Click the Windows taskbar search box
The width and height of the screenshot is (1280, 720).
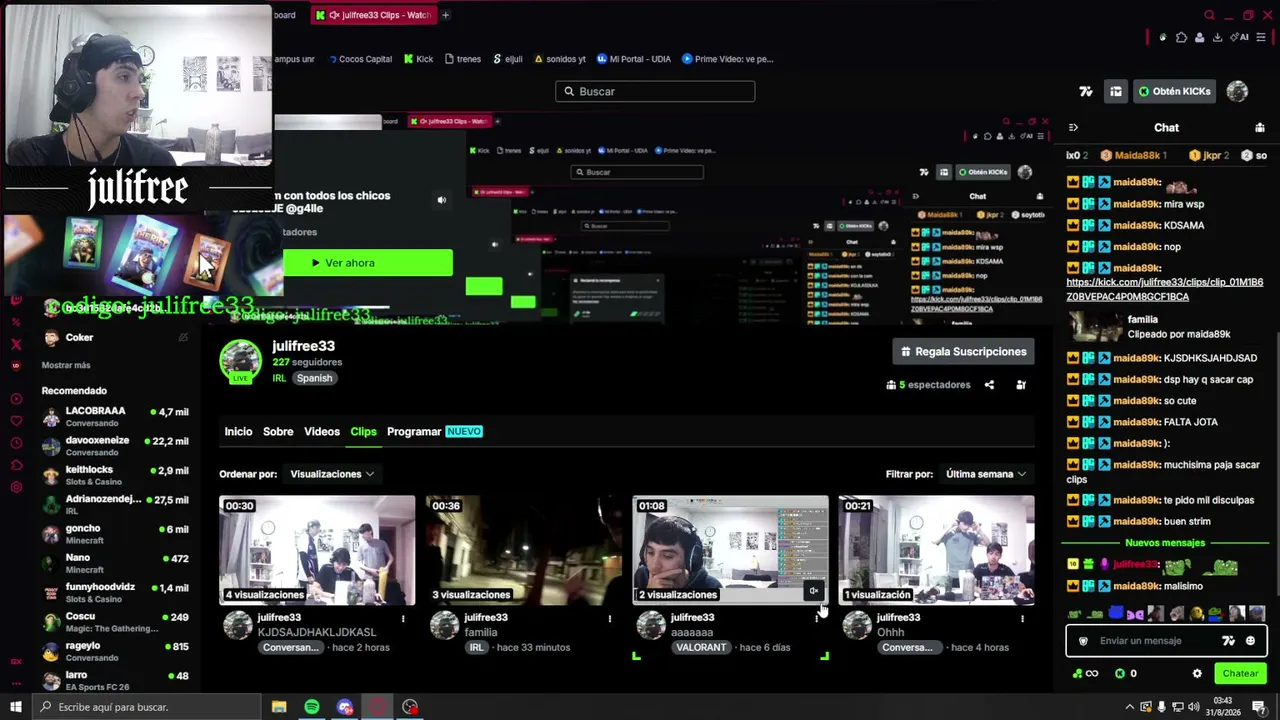click(148, 707)
